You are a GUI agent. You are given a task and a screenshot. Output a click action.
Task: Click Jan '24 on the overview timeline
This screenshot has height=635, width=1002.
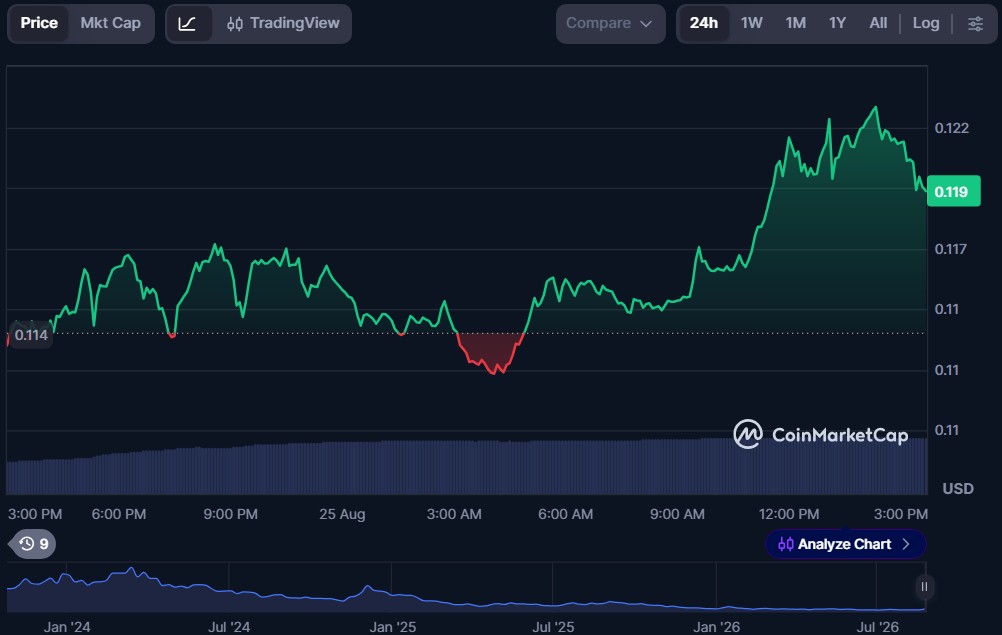(x=66, y=627)
